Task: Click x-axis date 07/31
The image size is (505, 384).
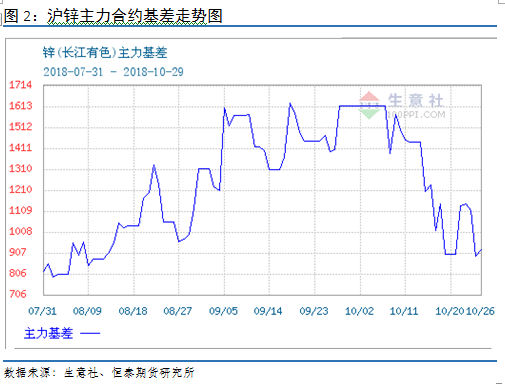Action: tap(42, 311)
